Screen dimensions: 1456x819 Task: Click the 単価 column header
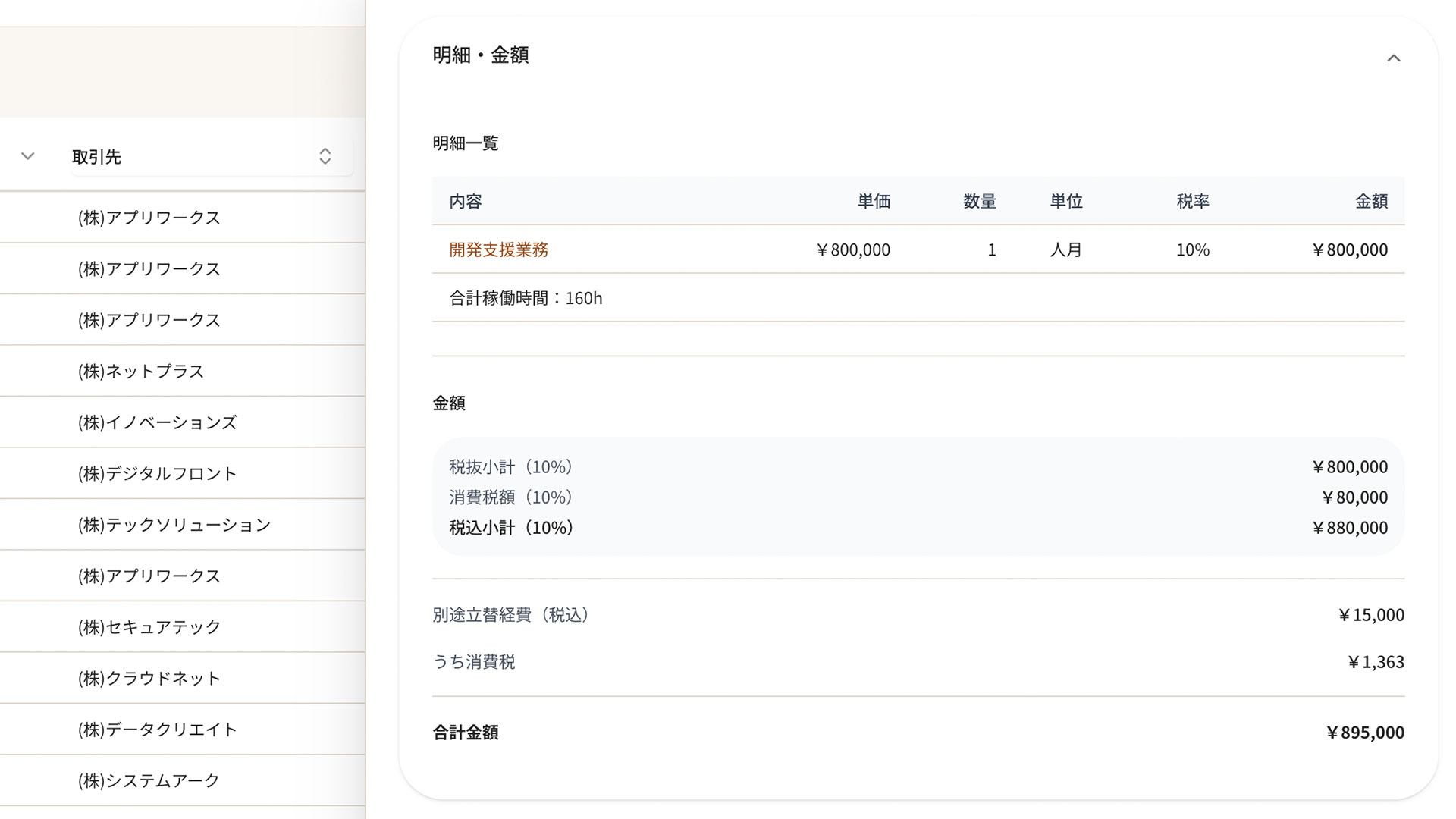(x=874, y=201)
